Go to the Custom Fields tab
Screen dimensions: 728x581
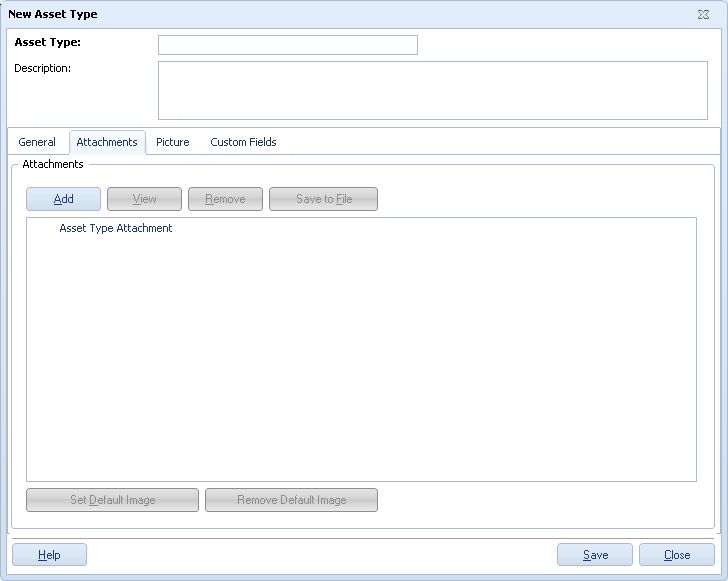tap(243, 142)
